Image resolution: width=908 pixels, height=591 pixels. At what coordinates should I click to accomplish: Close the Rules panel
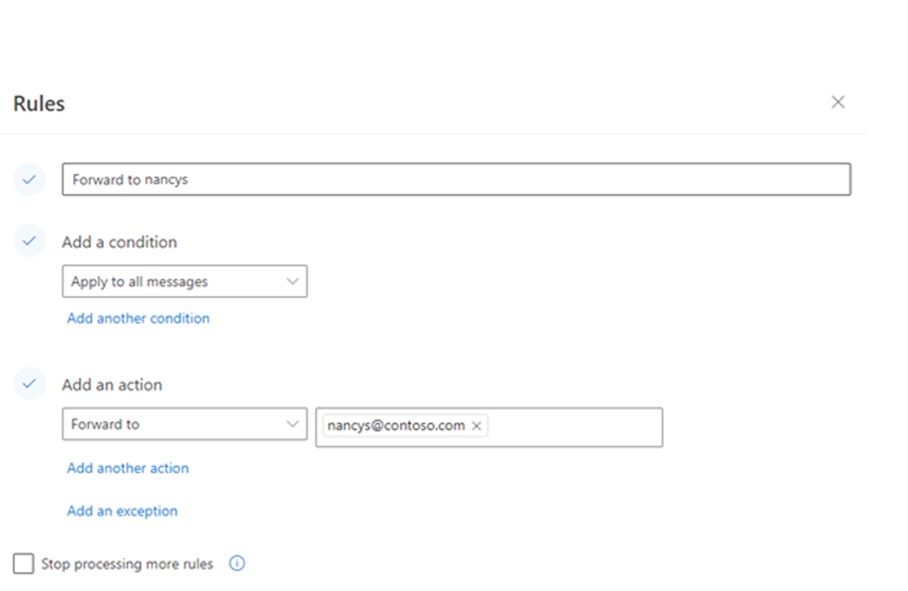pos(838,102)
